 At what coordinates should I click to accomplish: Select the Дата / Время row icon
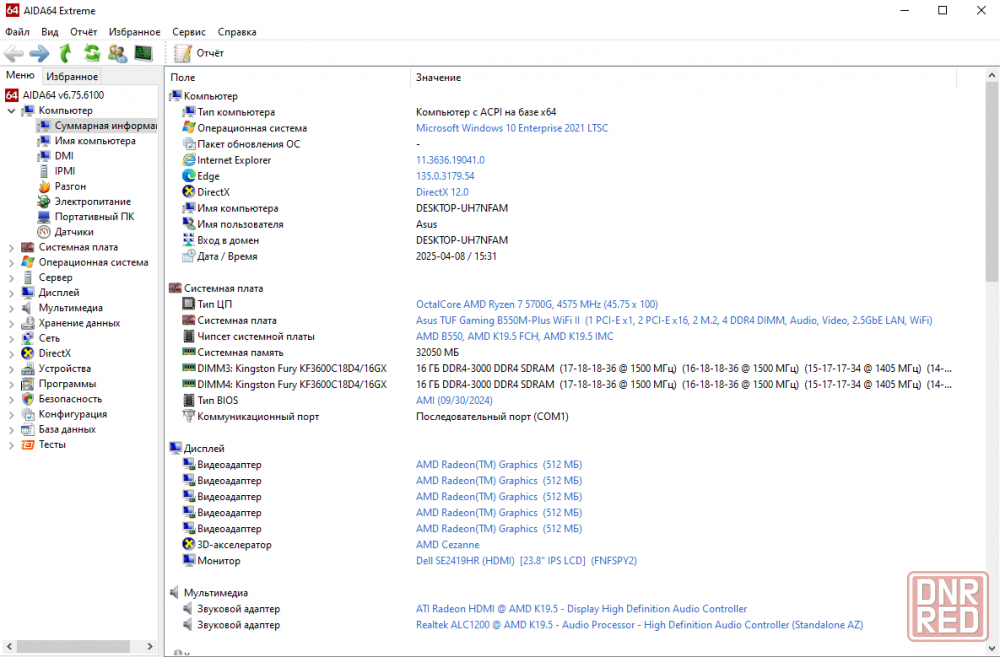click(189, 256)
